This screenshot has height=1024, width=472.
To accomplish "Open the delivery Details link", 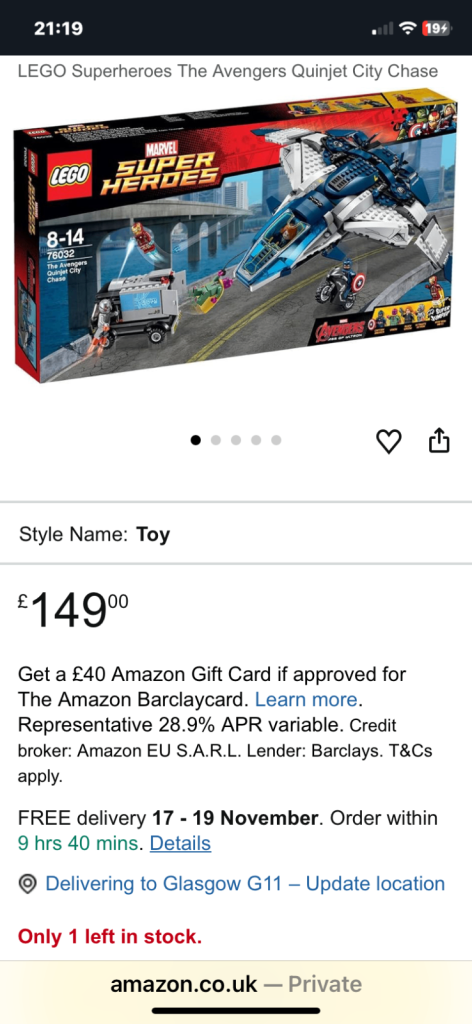I will tap(180, 843).
